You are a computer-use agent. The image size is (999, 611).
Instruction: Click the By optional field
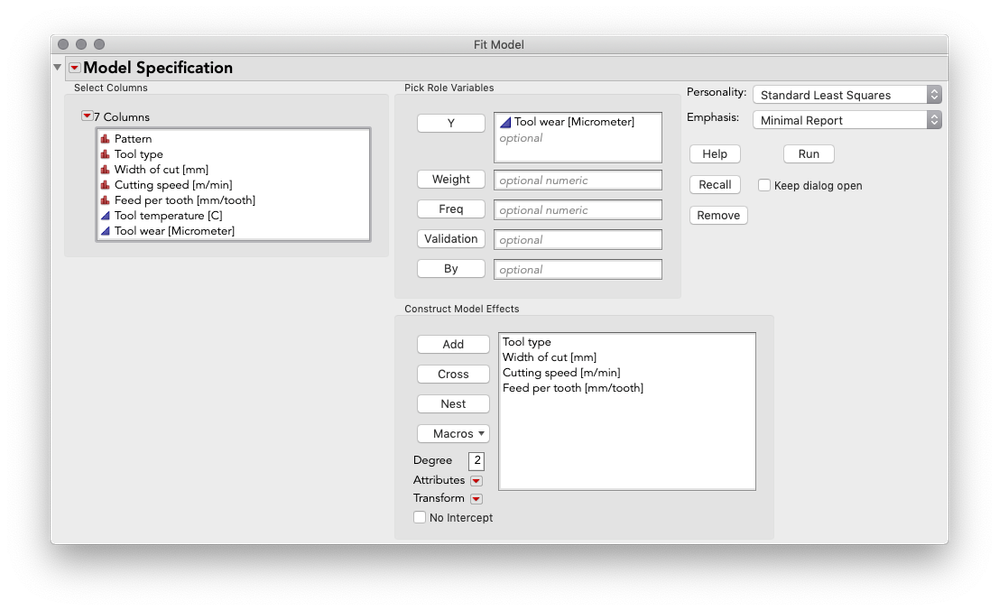point(578,270)
